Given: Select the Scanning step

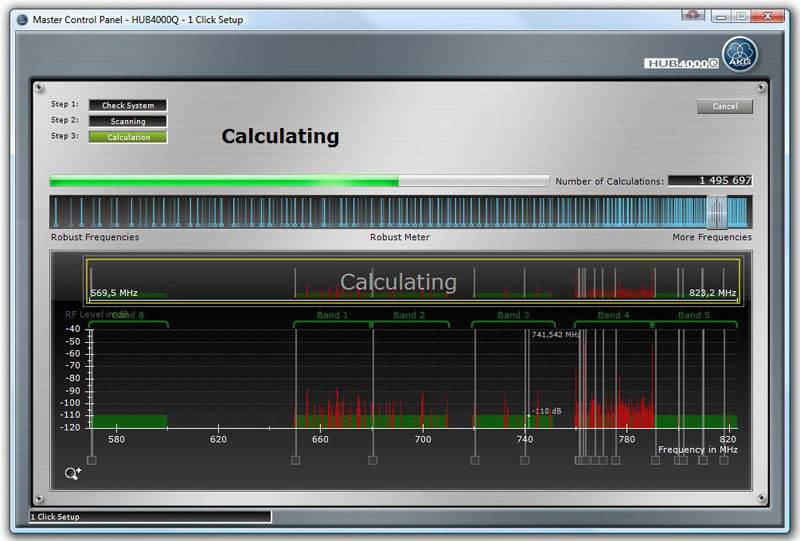Looking at the screenshot, I should coord(127,121).
